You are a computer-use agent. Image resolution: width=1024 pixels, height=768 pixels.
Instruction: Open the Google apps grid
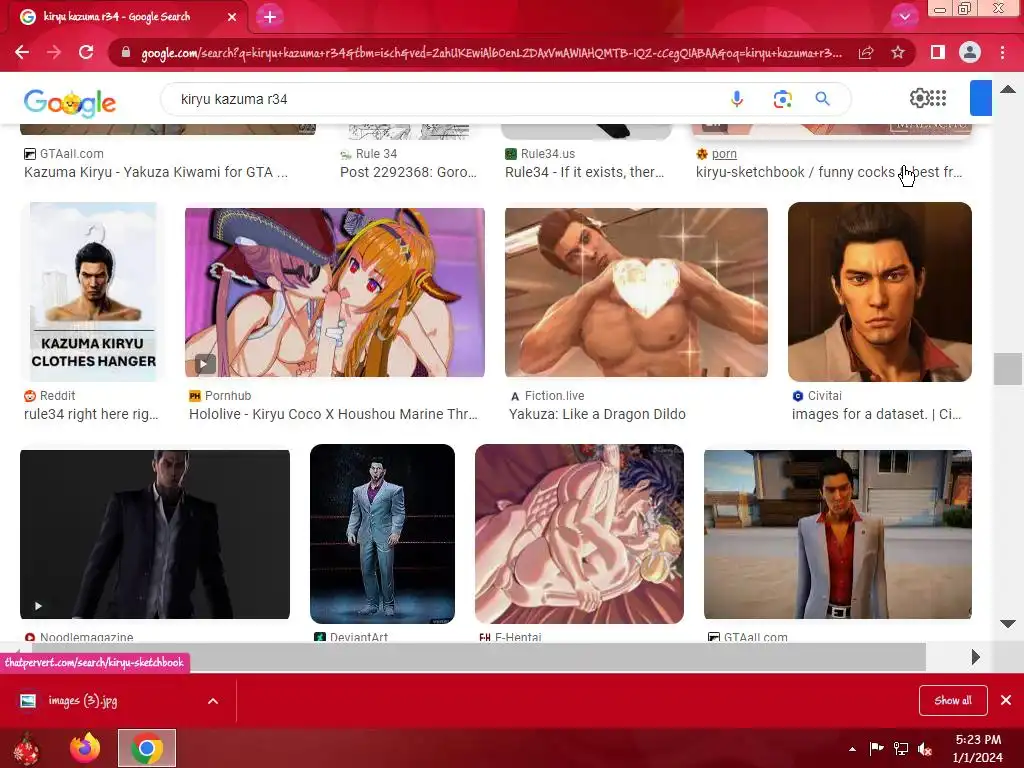click(x=938, y=98)
